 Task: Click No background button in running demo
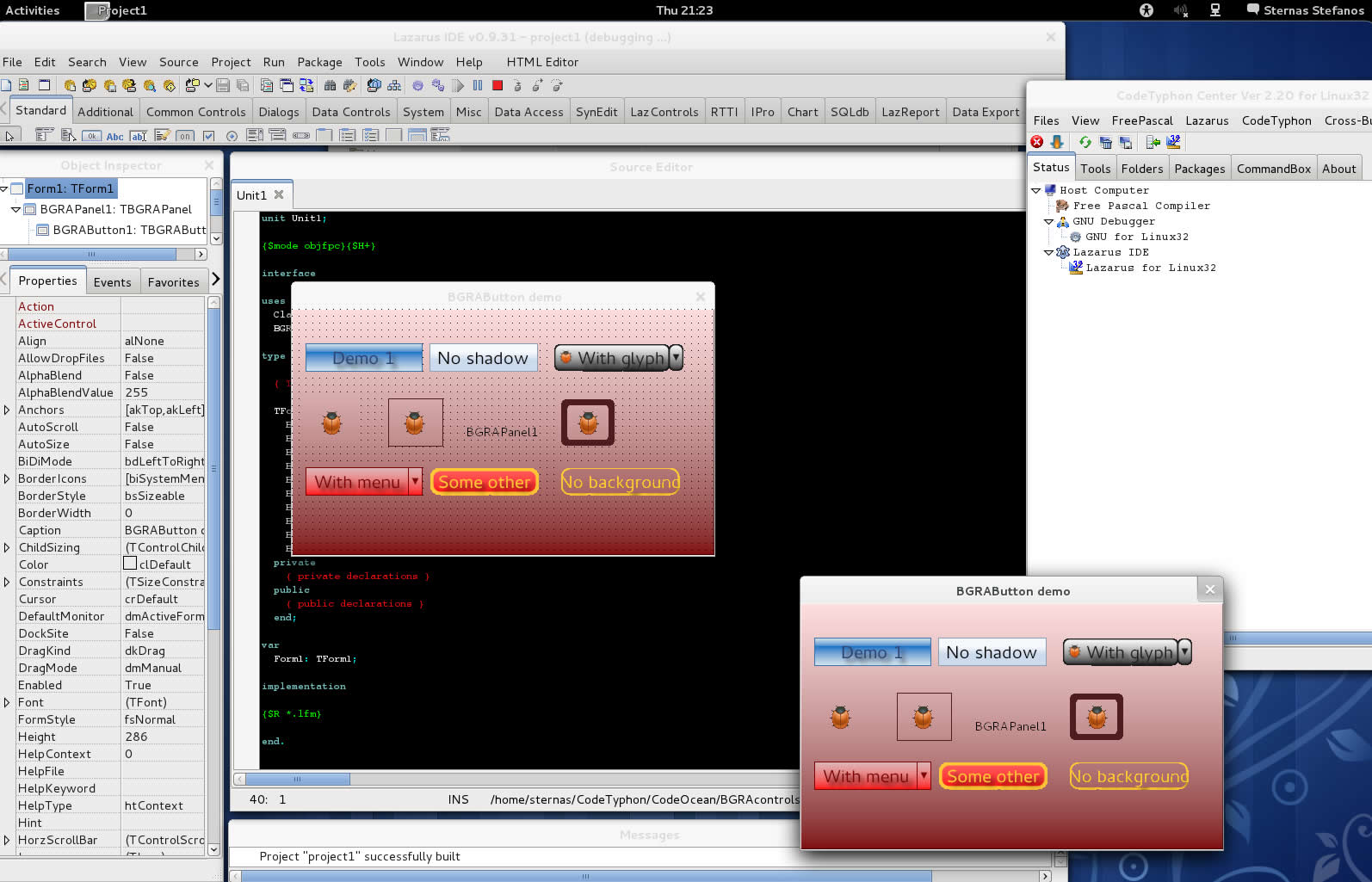click(1129, 776)
